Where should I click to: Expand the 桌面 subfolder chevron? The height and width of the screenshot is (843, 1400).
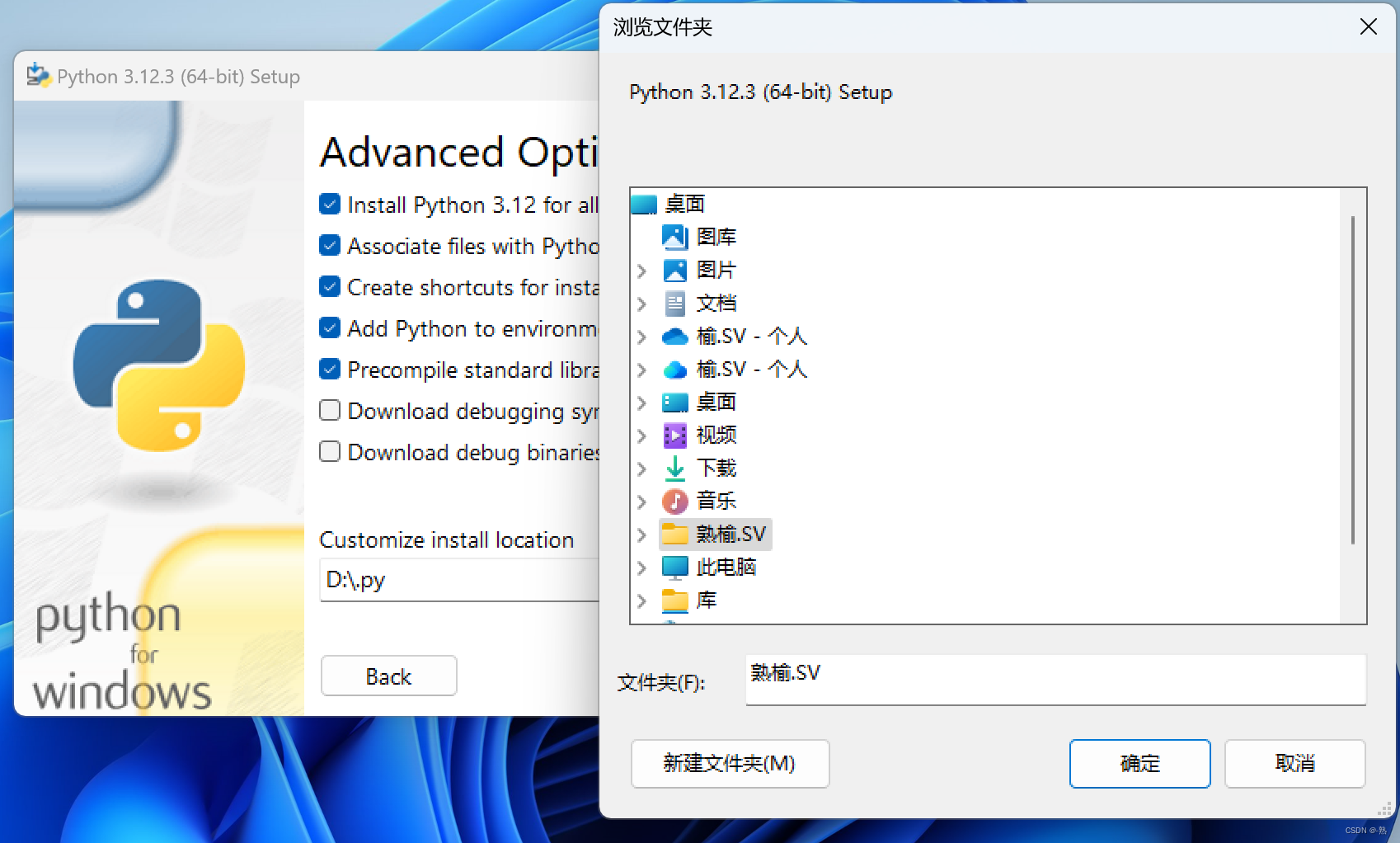(x=641, y=403)
